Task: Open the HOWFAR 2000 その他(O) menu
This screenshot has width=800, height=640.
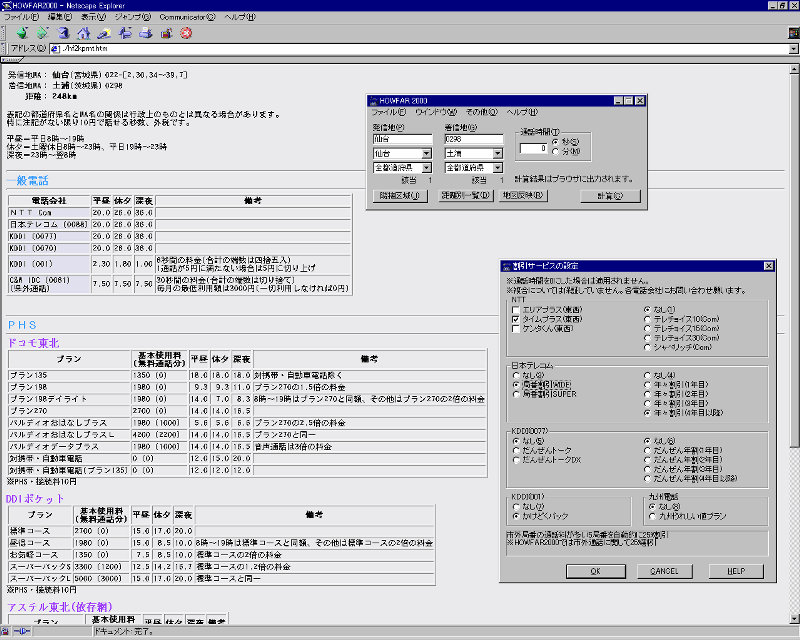Action: pos(481,112)
